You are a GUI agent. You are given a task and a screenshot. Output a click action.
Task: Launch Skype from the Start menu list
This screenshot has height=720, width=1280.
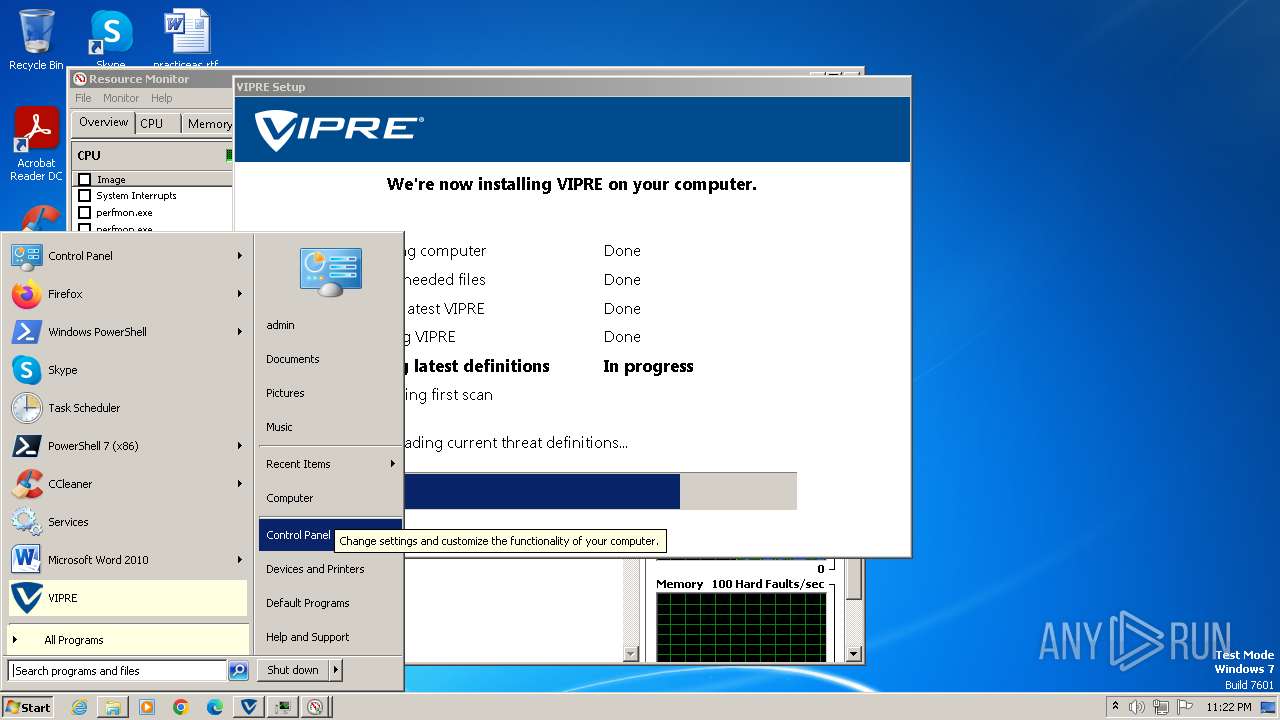tap(27, 370)
